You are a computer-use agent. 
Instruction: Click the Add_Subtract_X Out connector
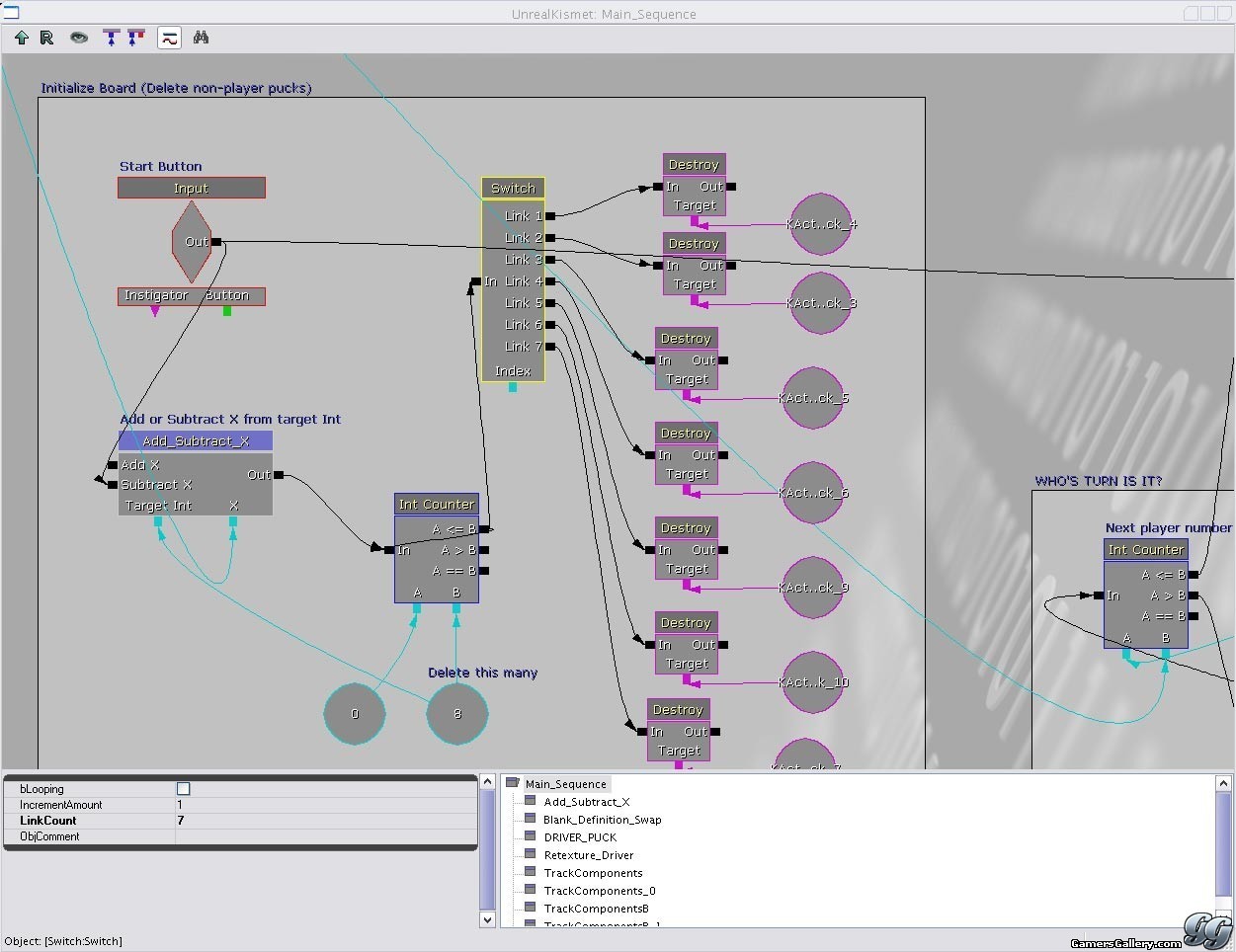[279, 475]
